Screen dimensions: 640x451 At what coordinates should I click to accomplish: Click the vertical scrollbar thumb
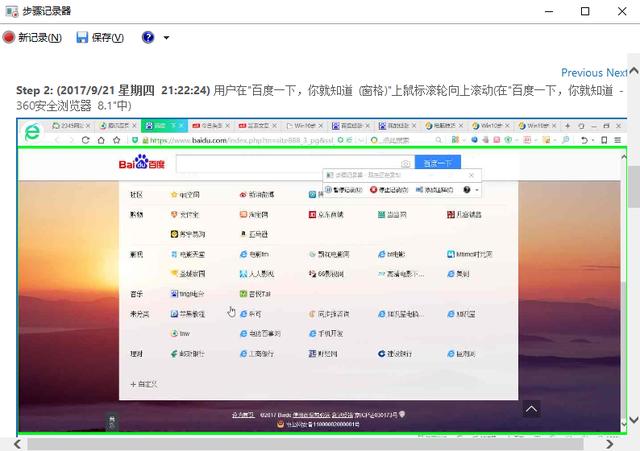click(x=632, y=185)
